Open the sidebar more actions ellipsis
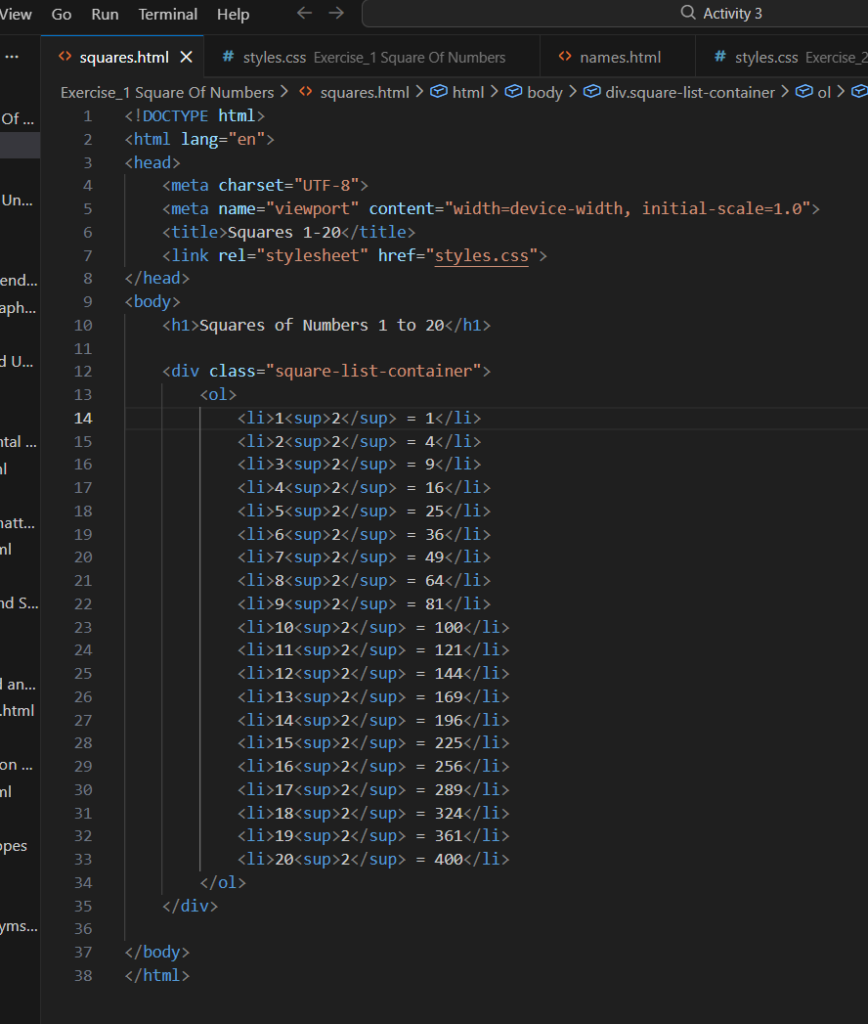Image resolution: width=868 pixels, height=1024 pixels. (x=12, y=57)
